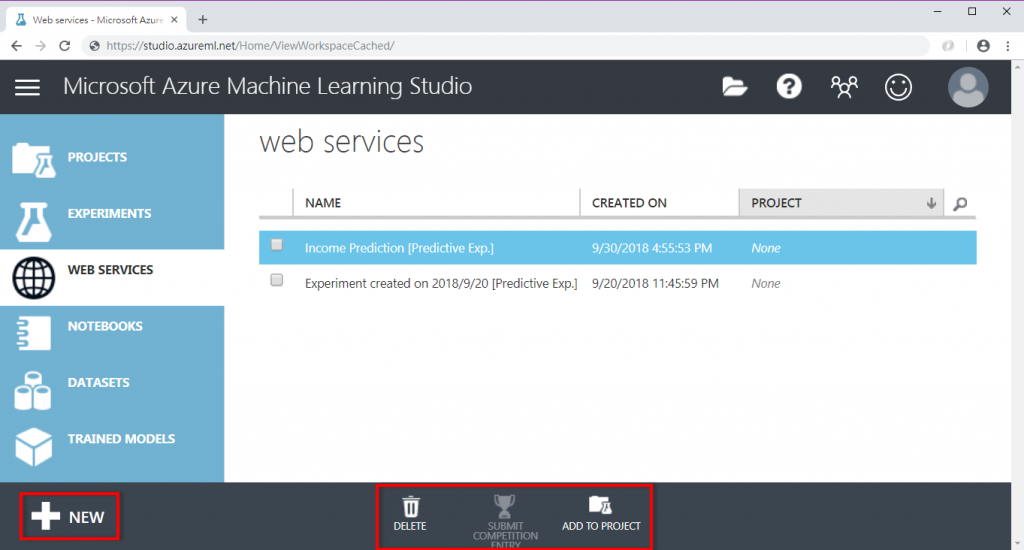The width and height of the screenshot is (1024, 550).
Task: Click None in the Income Prediction row
Action: point(765,248)
